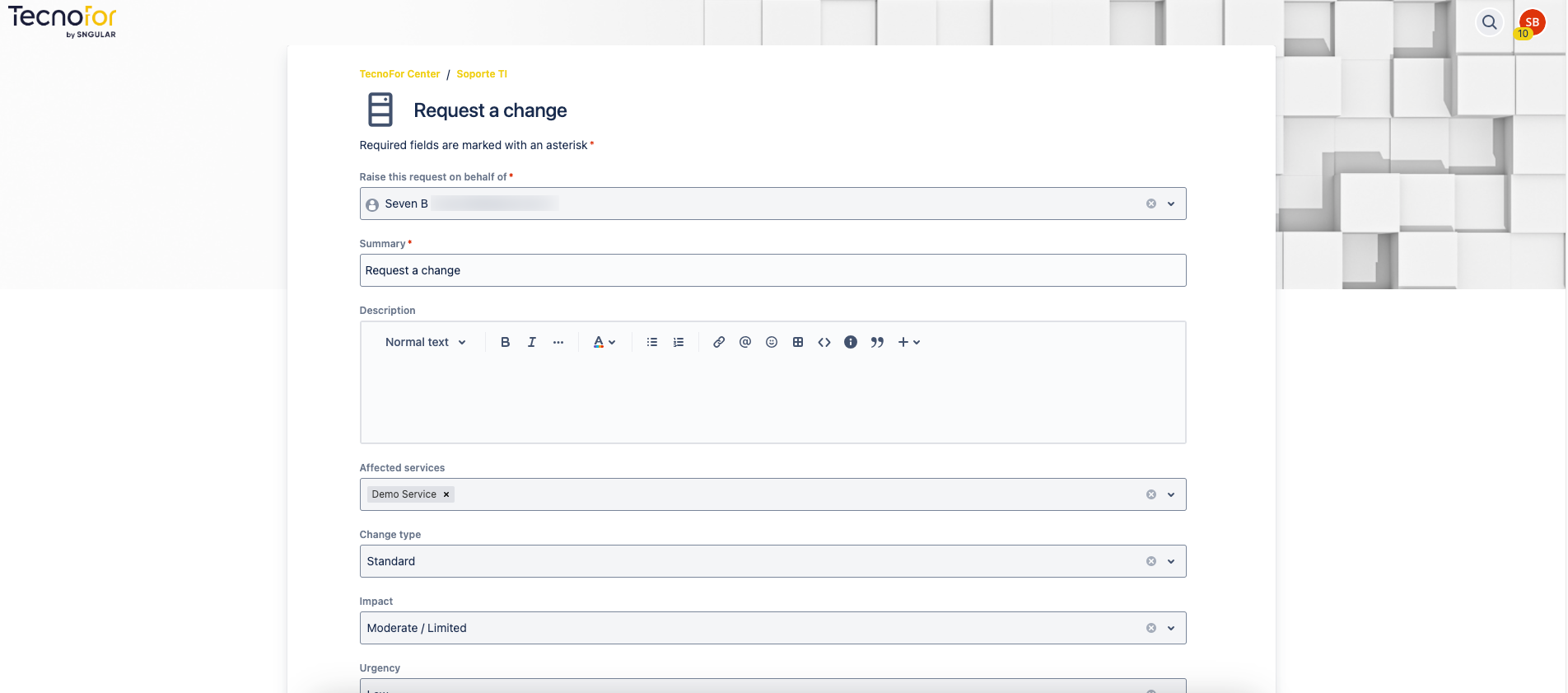Insert a table in description

pos(798,342)
